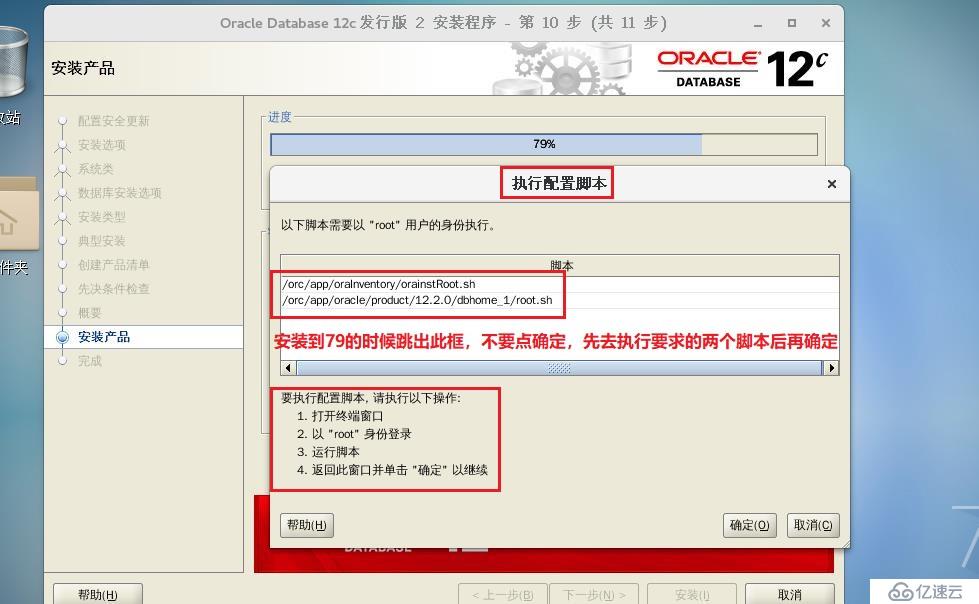Click the installer's bottom 帮助(H) button
This screenshot has width=979, height=604.
tap(97, 594)
